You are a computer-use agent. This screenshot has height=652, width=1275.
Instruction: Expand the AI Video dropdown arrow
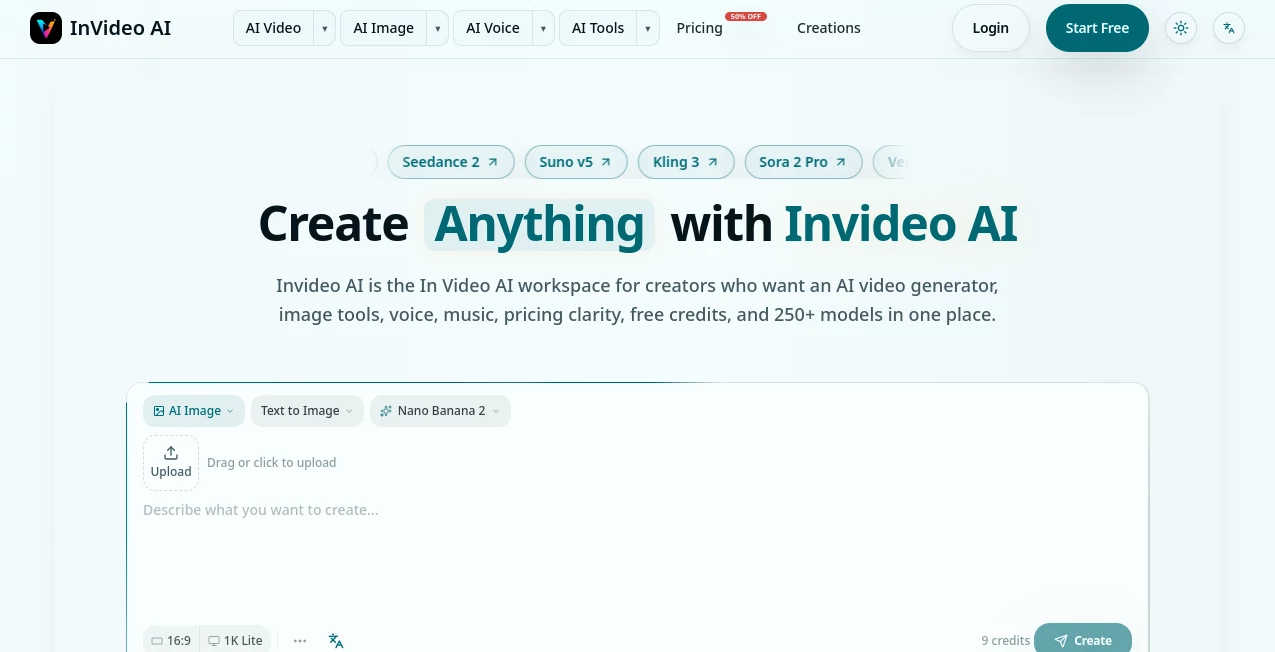325,28
